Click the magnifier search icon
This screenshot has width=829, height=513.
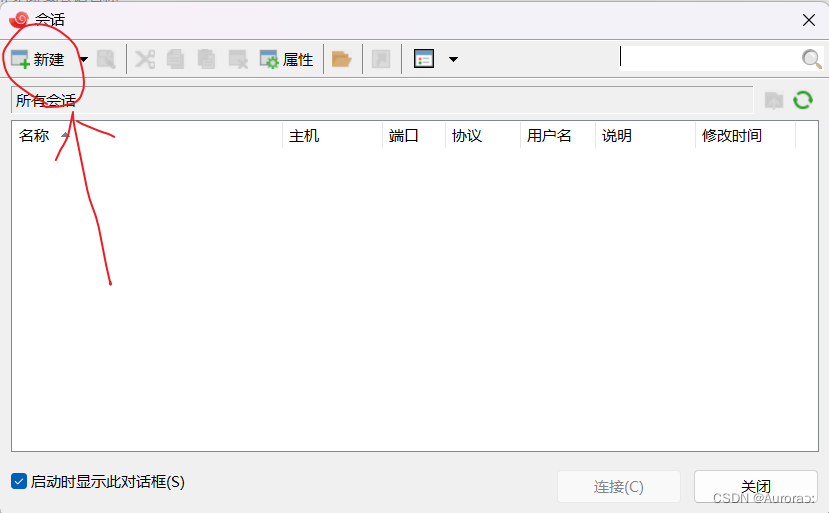point(811,59)
